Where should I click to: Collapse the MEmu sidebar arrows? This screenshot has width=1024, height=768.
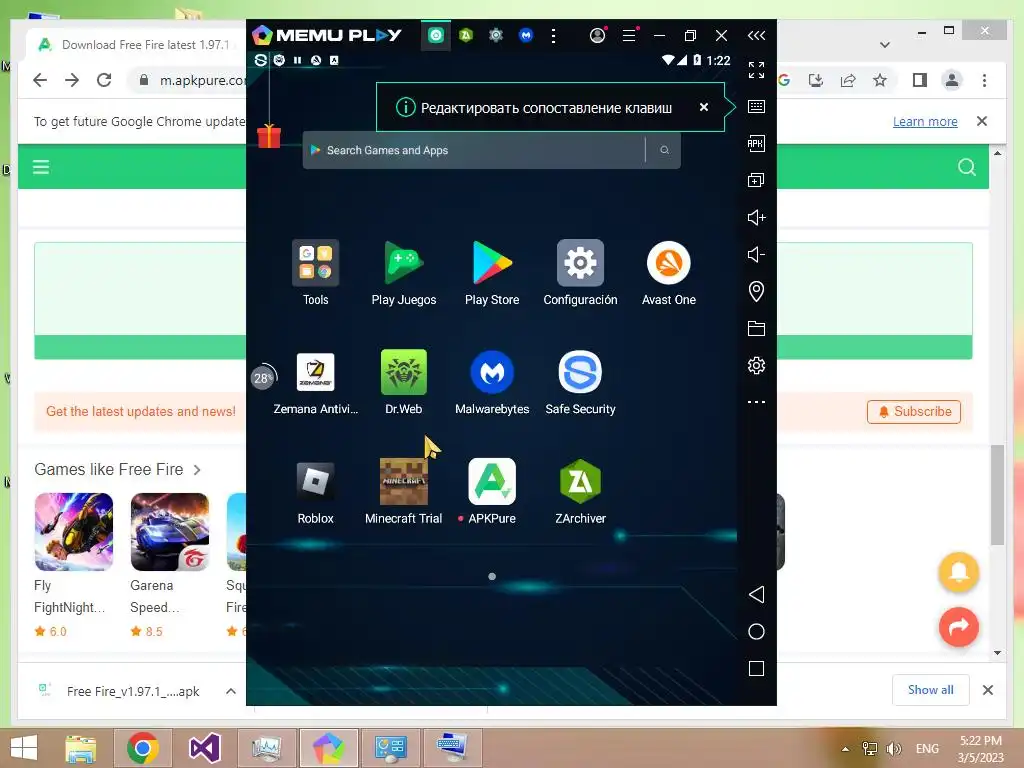756,35
